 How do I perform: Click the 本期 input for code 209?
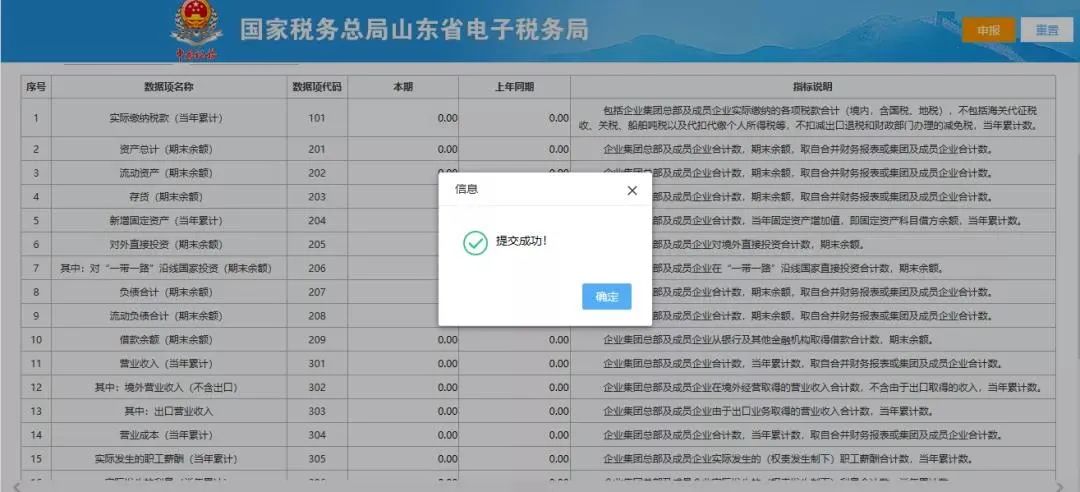coord(403,340)
